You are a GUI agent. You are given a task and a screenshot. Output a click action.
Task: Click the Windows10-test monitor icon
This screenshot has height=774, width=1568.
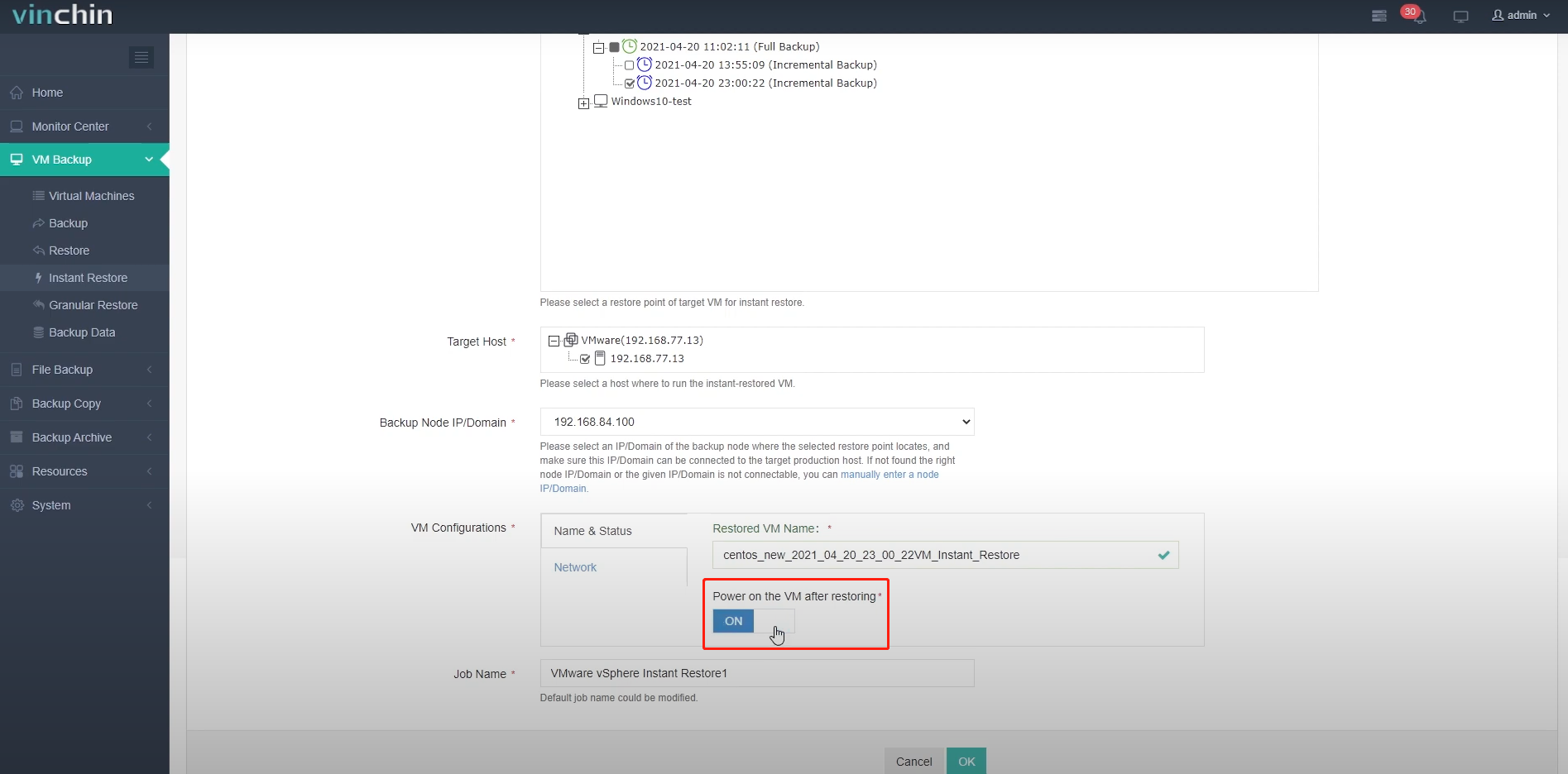[x=601, y=101]
